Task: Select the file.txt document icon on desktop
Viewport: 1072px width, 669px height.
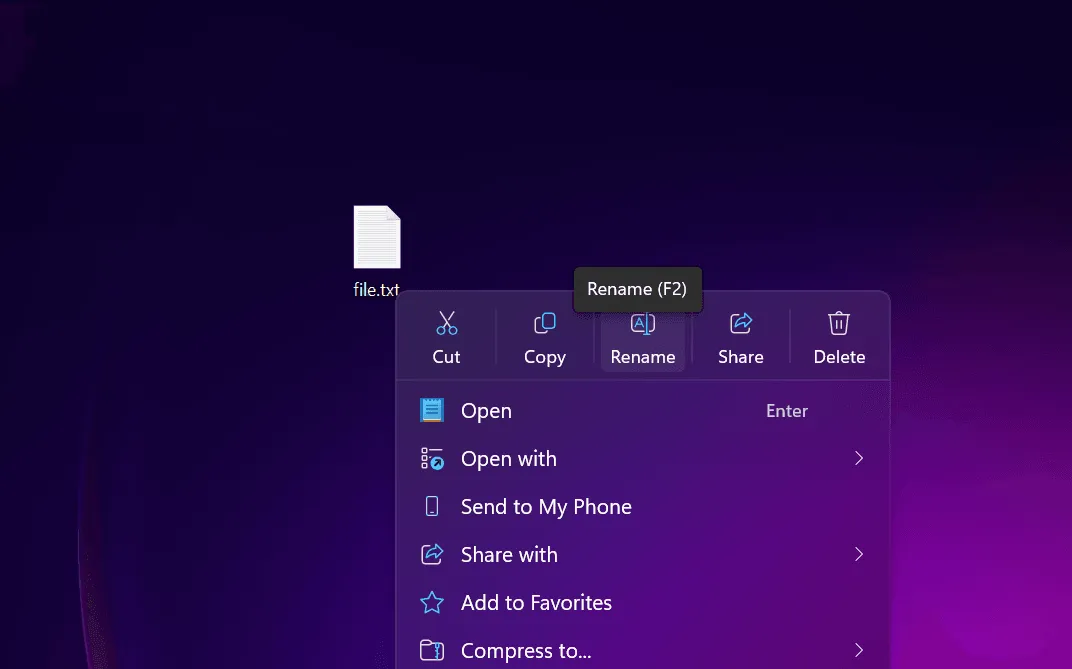Action: tap(377, 237)
